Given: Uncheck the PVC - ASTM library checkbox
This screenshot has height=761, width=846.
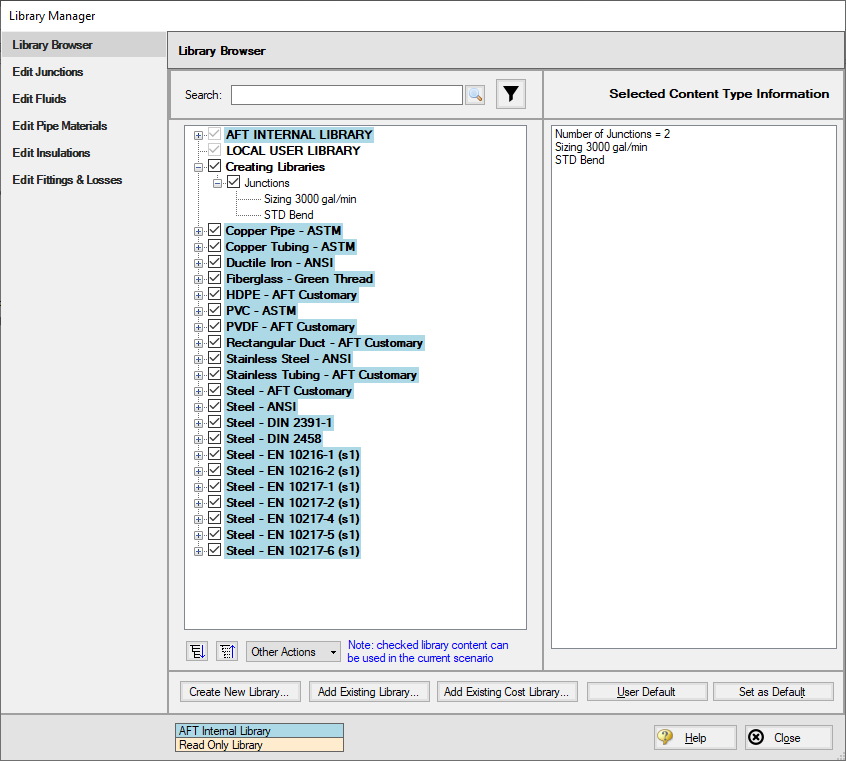Looking at the screenshot, I should pos(214,311).
